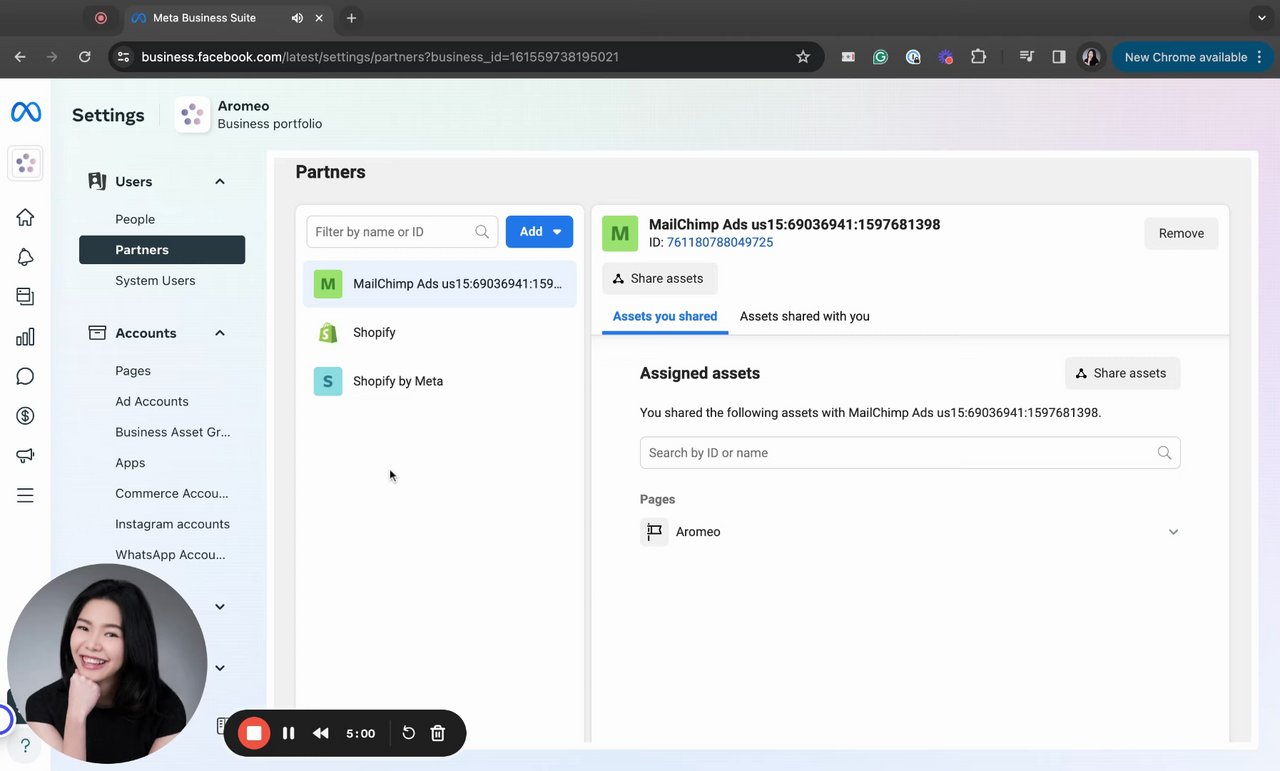Open the Inbox chat bubble icon

25,376
